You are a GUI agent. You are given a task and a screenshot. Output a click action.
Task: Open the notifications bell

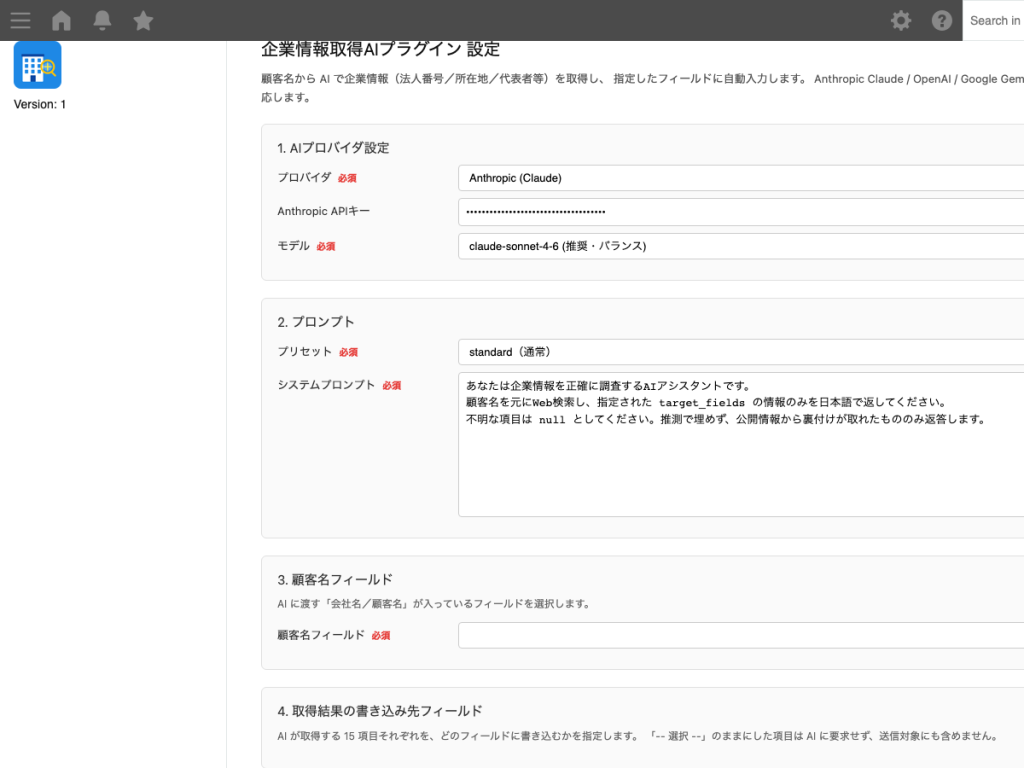(x=101, y=20)
